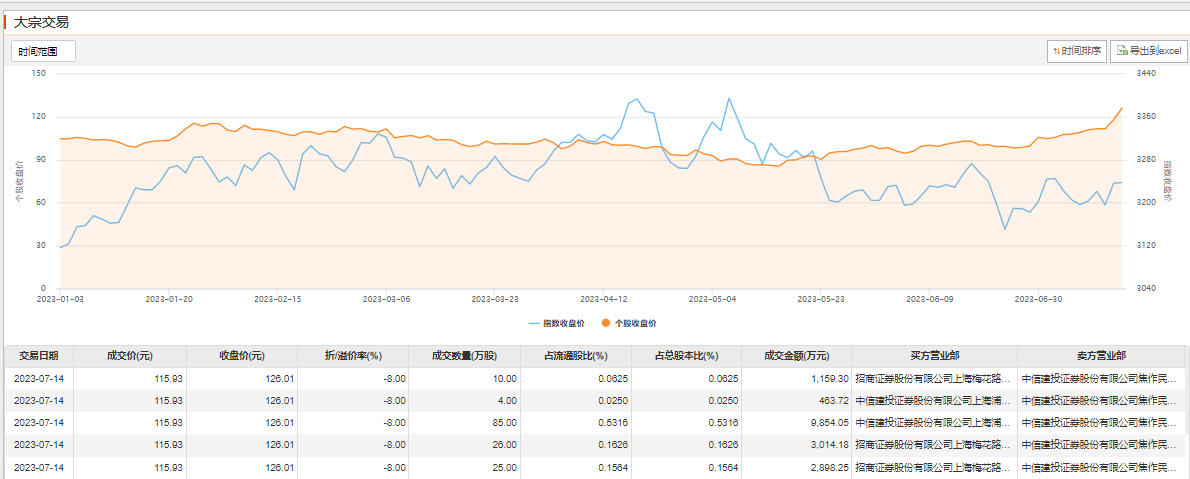Click the 3440 right-axis tick label
Viewport: 1190px width, 479px height.
(x=1146, y=74)
